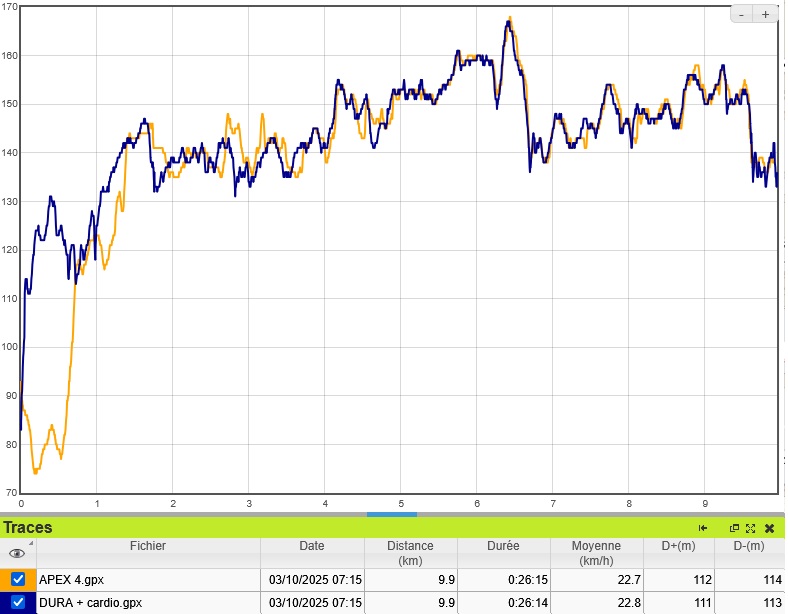Uncheck the DURA + cardio.gpx trace checkbox
Image resolution: width=788 pixels, height=614 pixels.
18,601
